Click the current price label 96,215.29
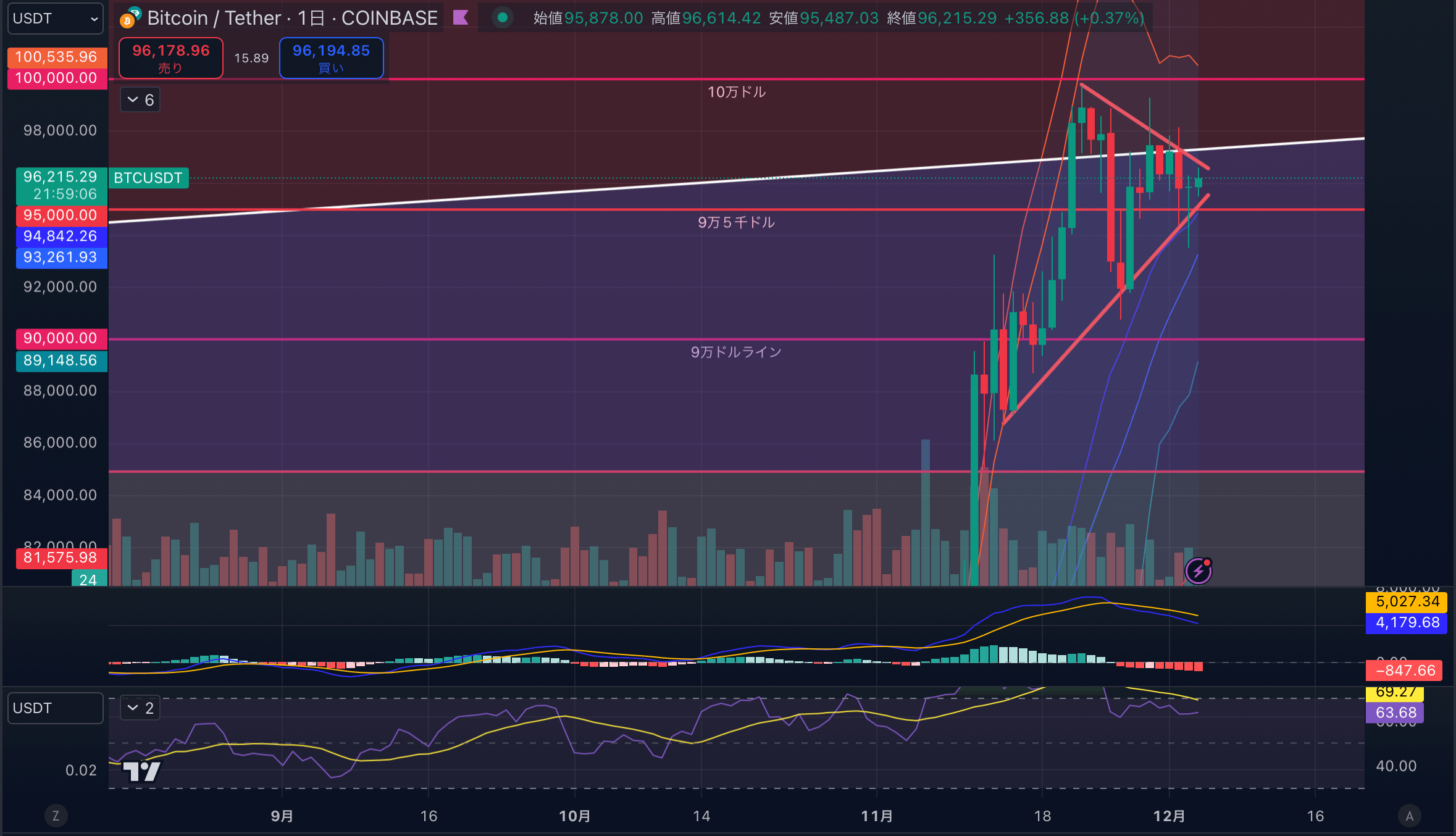This screenshot has width=1456, height=836. coord(62,186)
